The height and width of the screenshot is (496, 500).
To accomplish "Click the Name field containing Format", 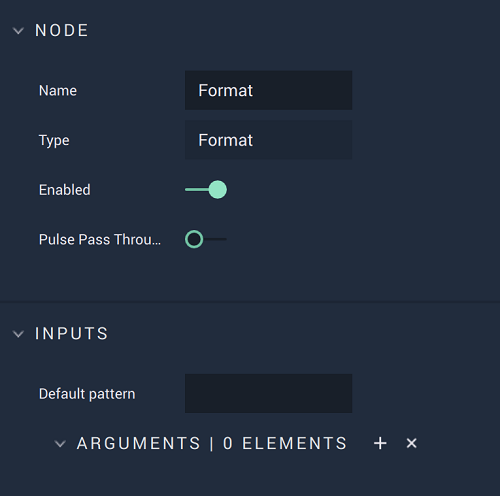I will tap(268, 90).
